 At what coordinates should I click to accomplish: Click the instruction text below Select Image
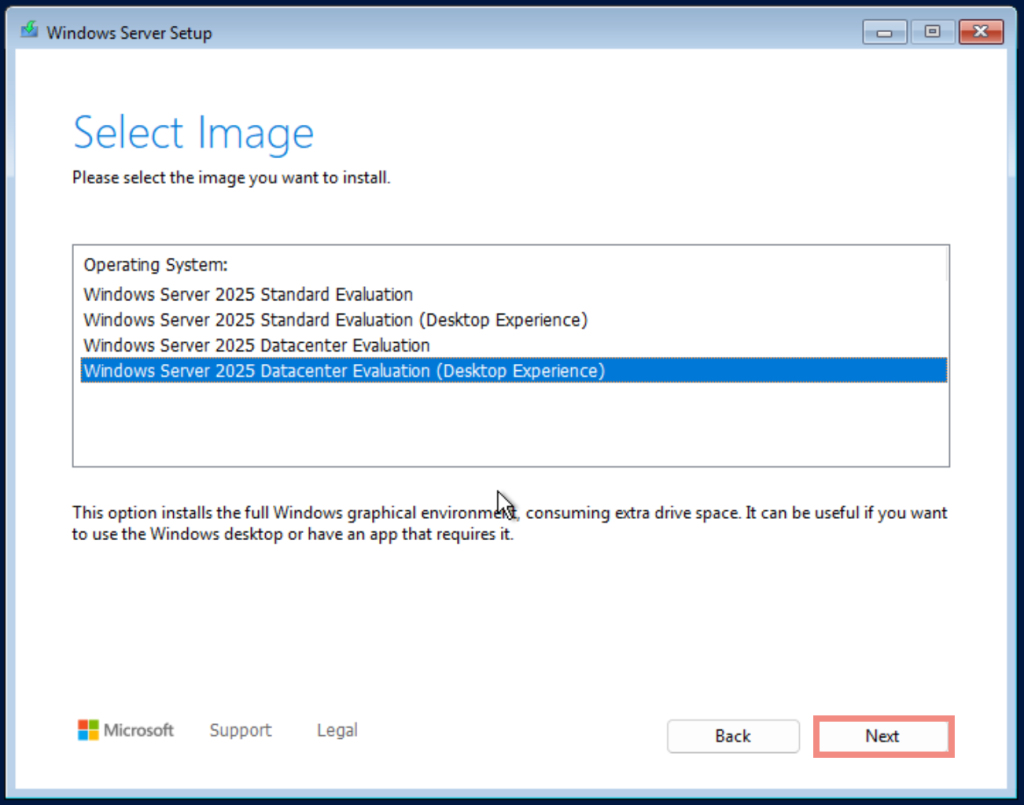pyautogui.click(x=231, y=177)
